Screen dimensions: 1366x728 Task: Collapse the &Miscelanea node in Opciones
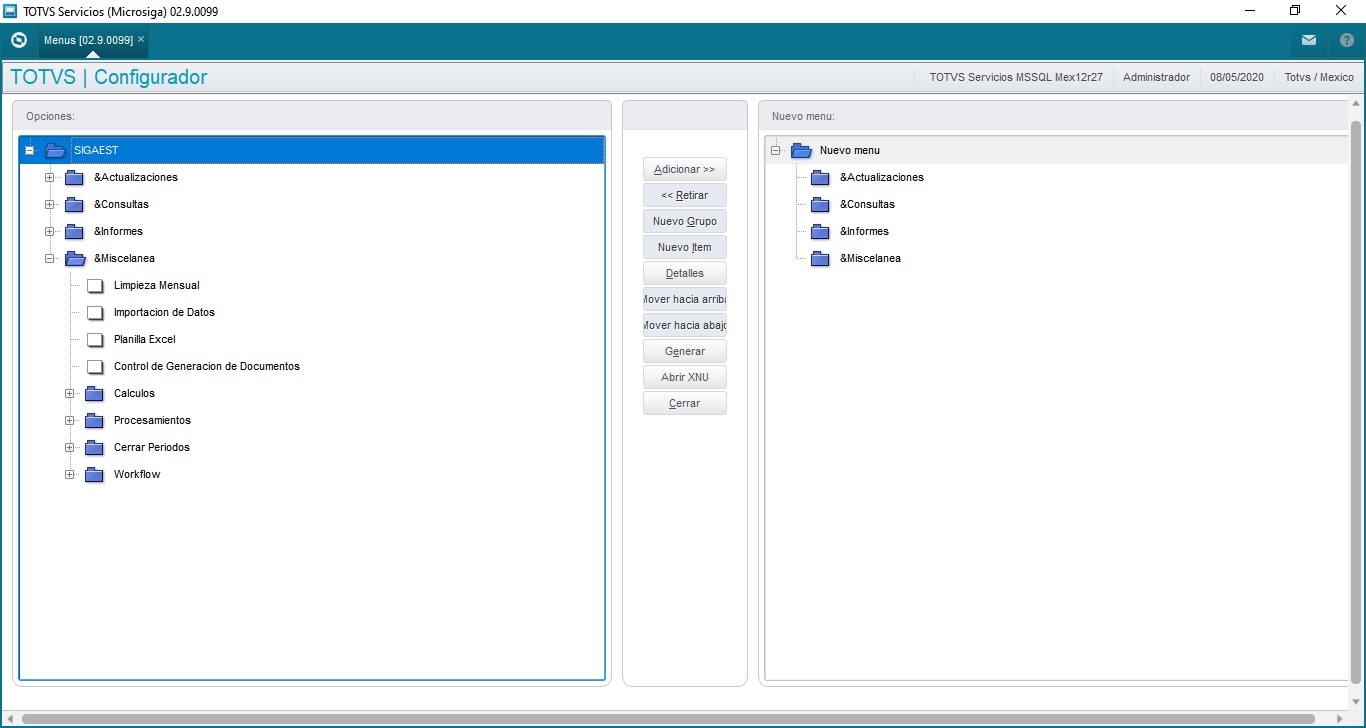point(50,258)
